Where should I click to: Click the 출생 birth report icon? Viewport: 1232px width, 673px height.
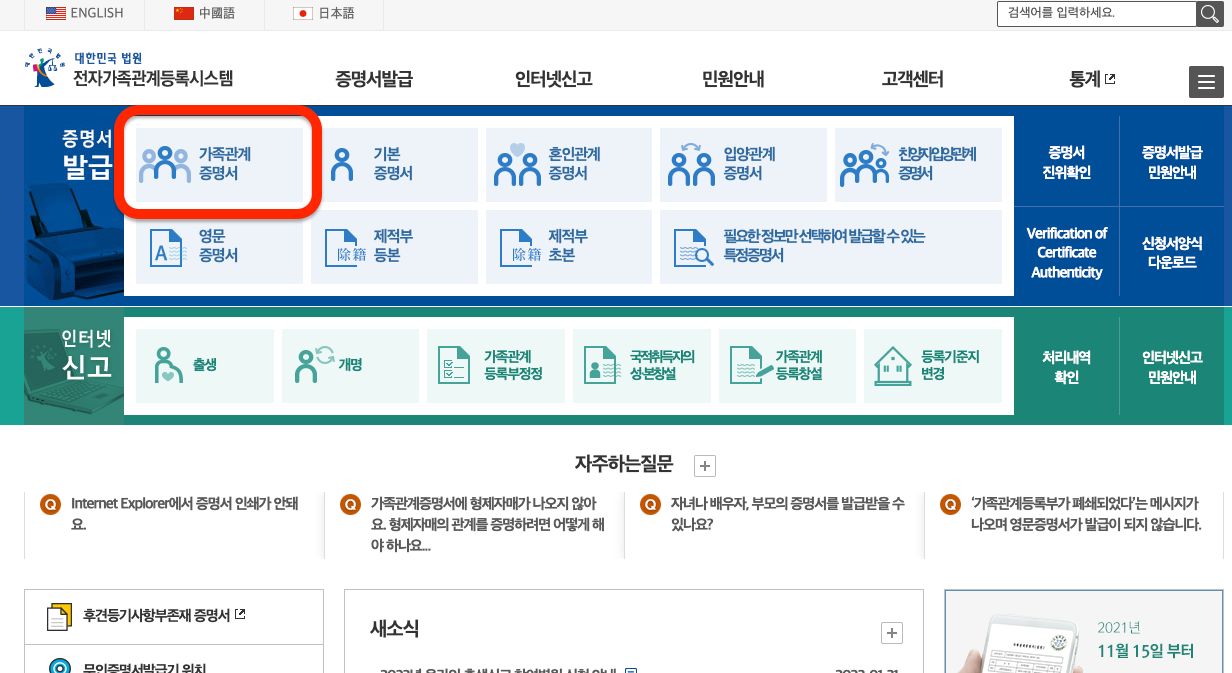[168, 365]
